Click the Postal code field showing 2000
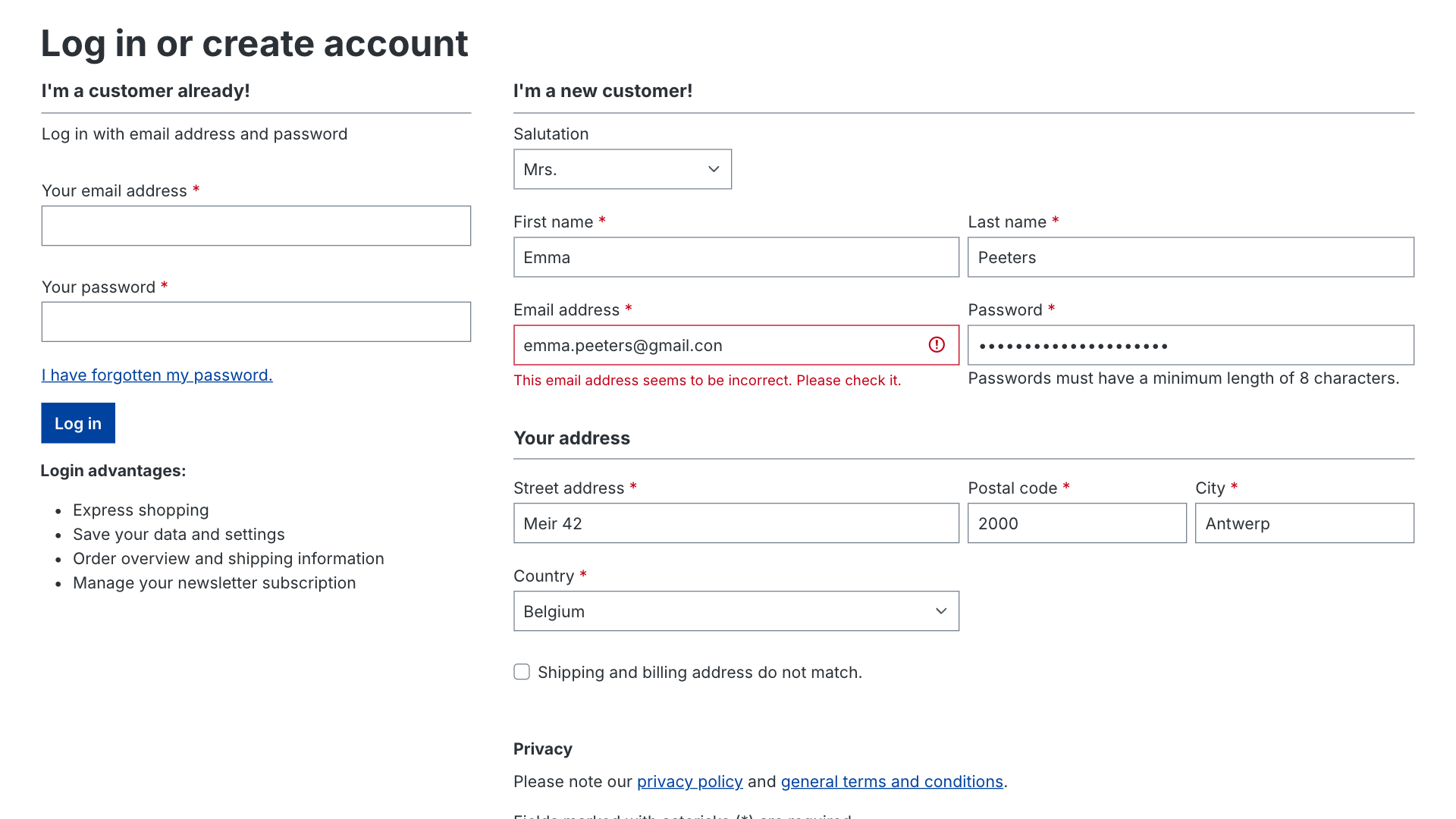Screen dimensions: 1456x819 (1077, 523)
